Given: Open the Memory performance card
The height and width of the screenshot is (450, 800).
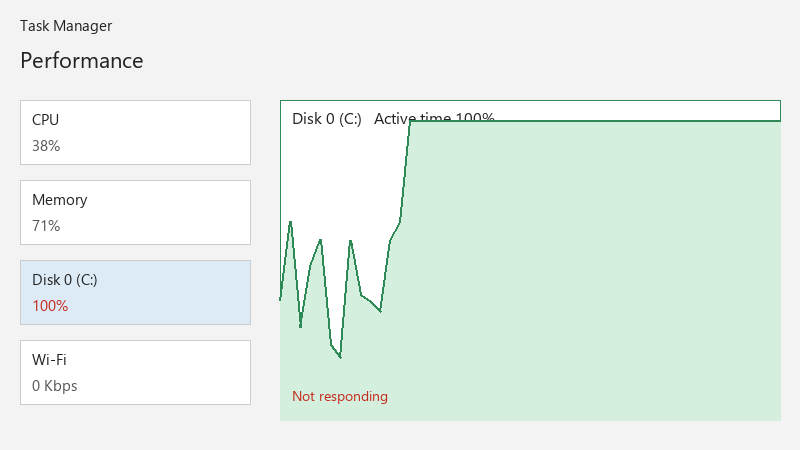Looking at the screenshot, I should click(135, 212).
